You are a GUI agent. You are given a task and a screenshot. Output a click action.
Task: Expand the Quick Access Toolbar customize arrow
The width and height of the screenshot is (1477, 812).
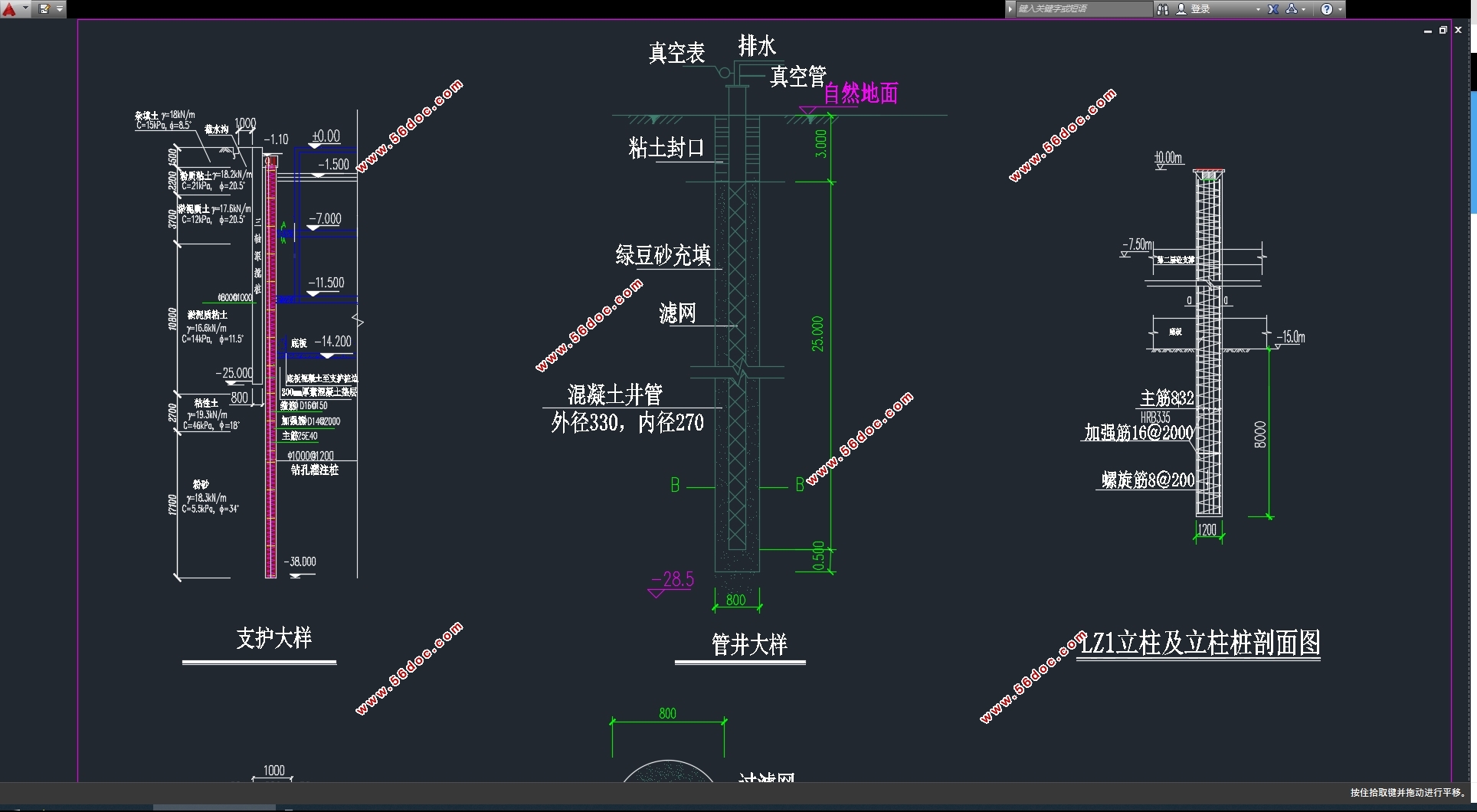click(60, 9)
